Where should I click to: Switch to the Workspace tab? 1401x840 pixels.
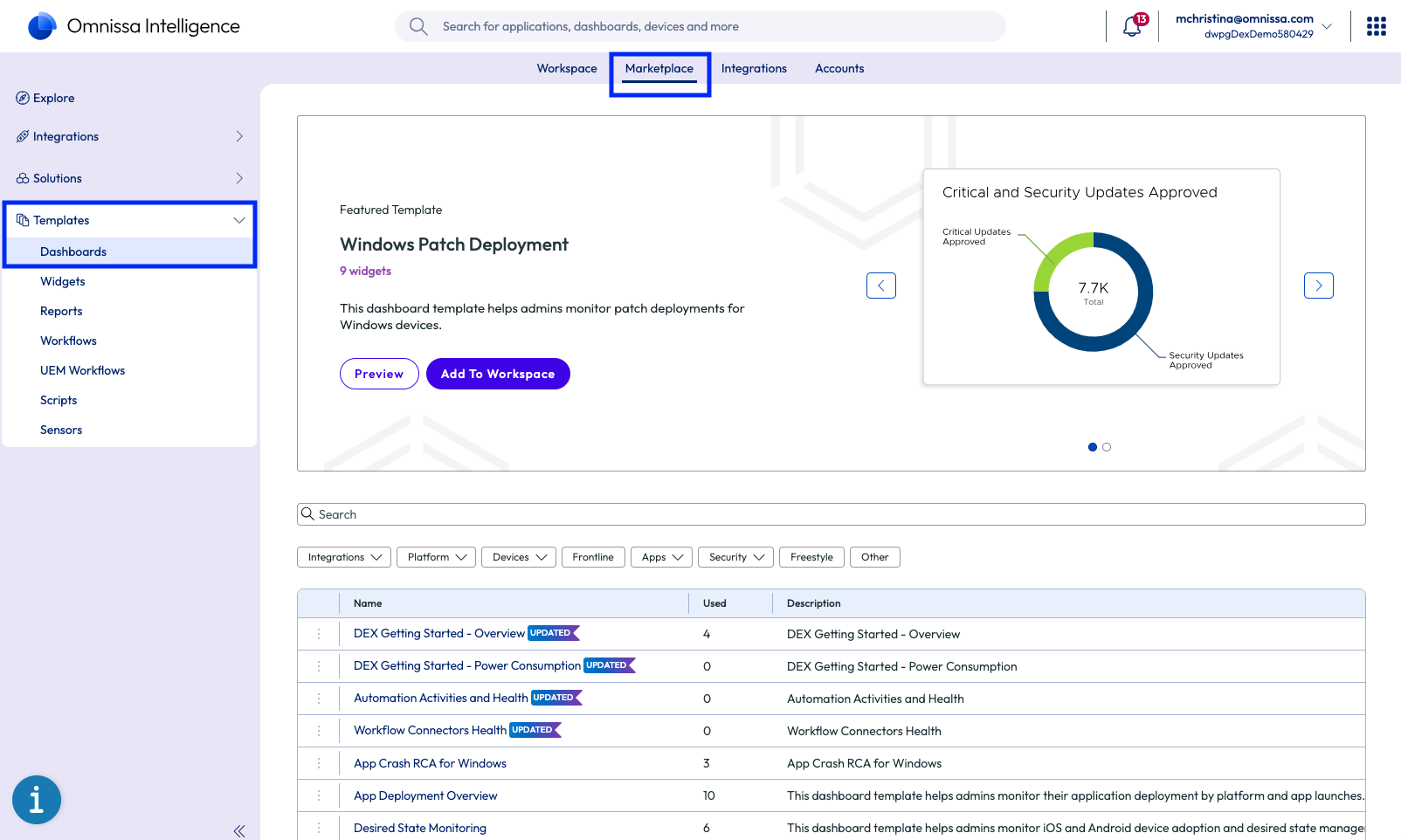click(567, 68)
